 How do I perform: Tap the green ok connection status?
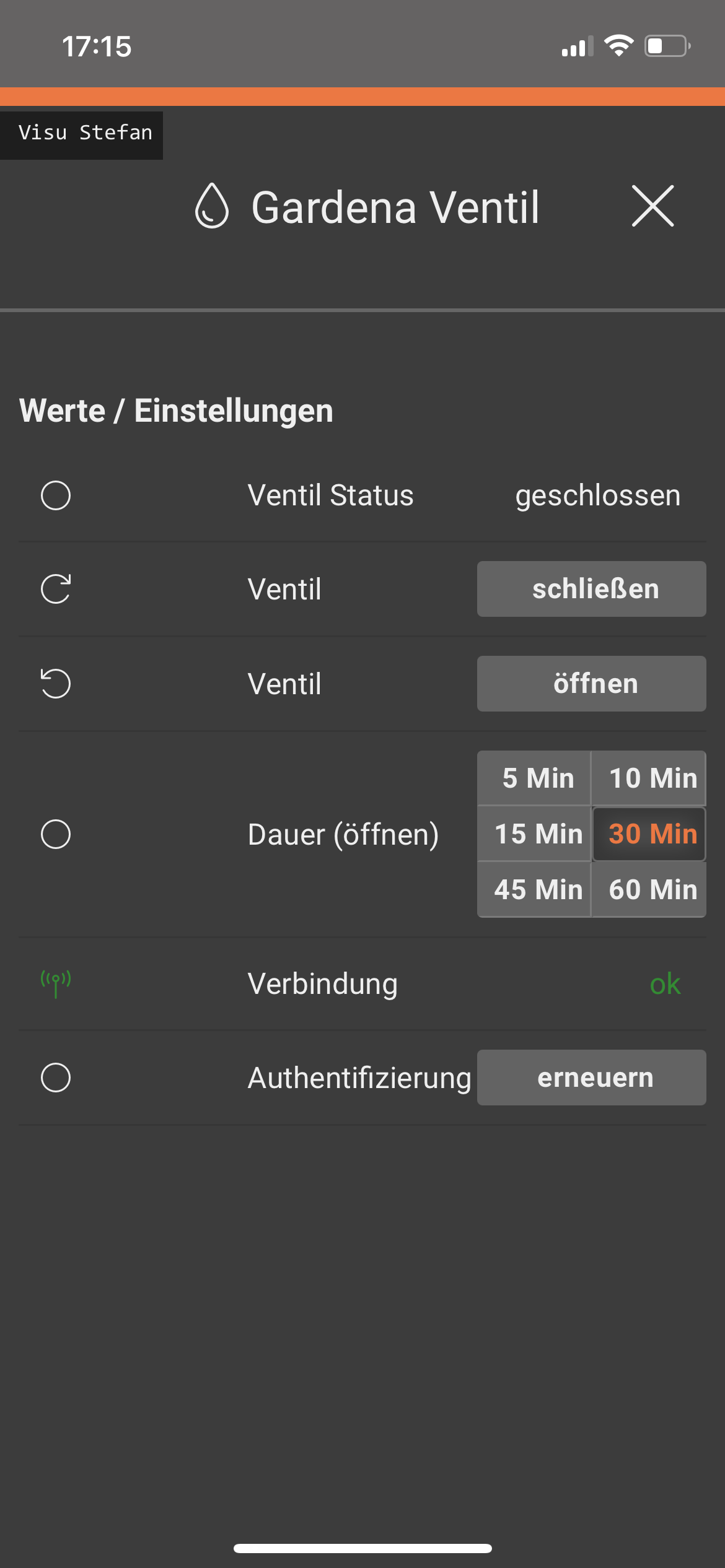665,984
